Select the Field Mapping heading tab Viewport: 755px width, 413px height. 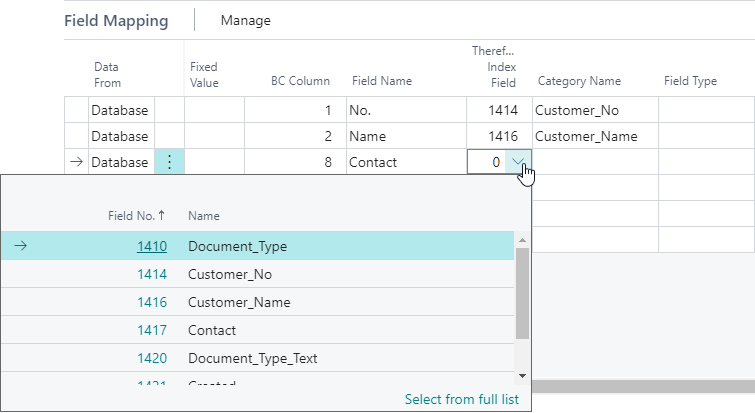click(116, 20)
